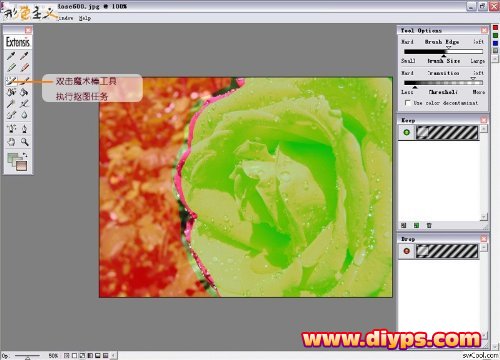The width and height of the screenshot is (500, 360).
Task: Select the red Drop eyedropper tool
Action: point(24,56)
